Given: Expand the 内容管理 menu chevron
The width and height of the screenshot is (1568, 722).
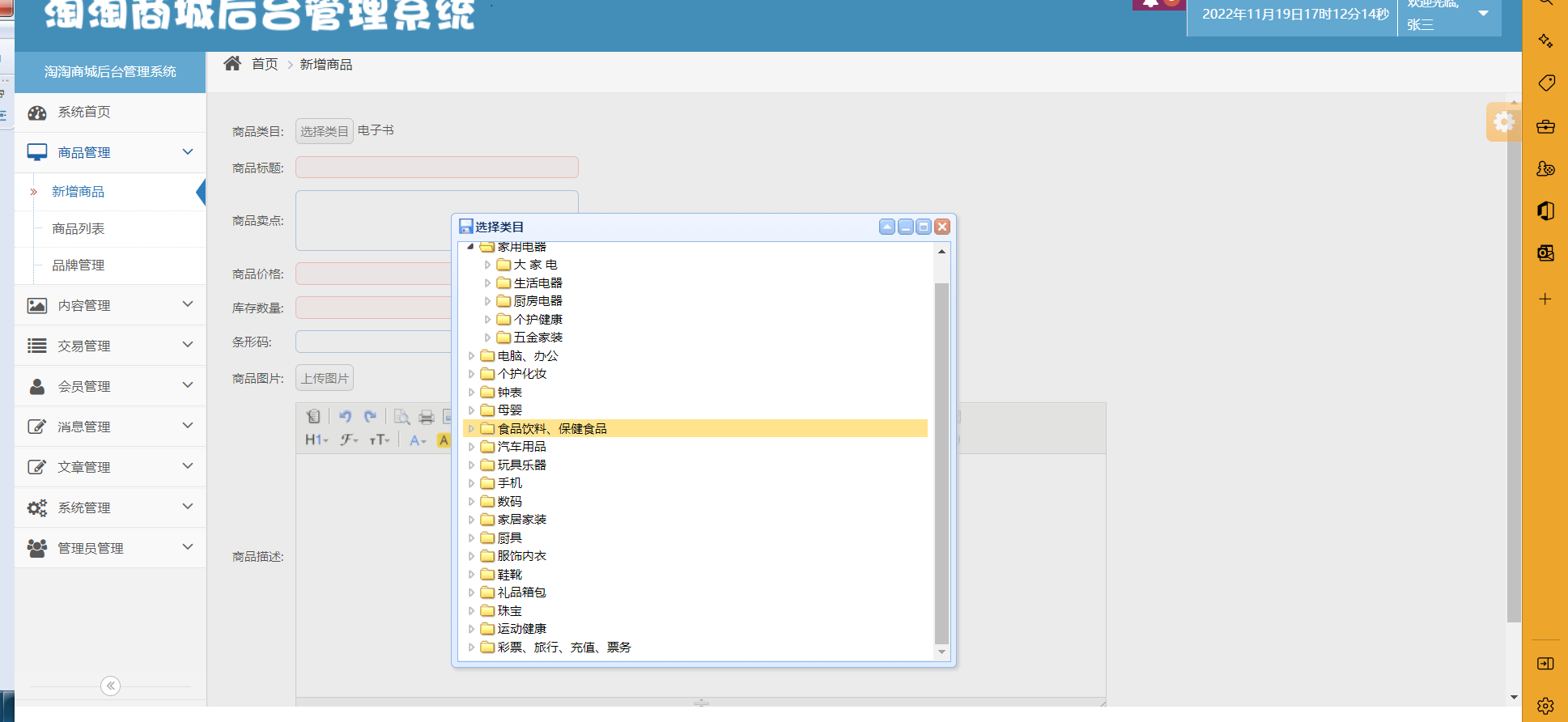Looking at the screenshot, I should [x=188, y=304].
